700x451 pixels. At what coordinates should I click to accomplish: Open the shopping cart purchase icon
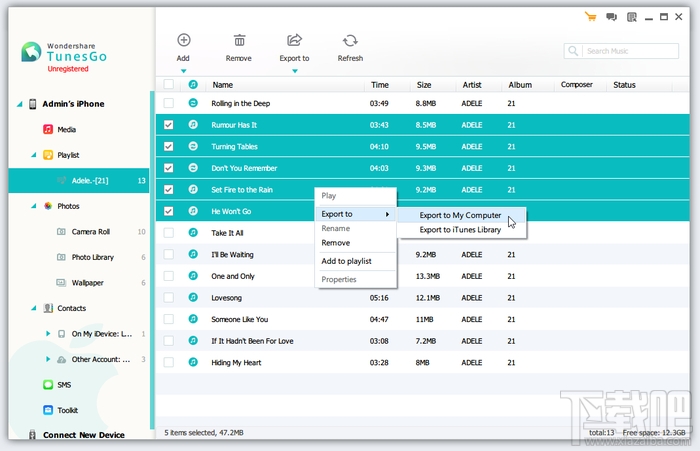[x=591, y=17]
